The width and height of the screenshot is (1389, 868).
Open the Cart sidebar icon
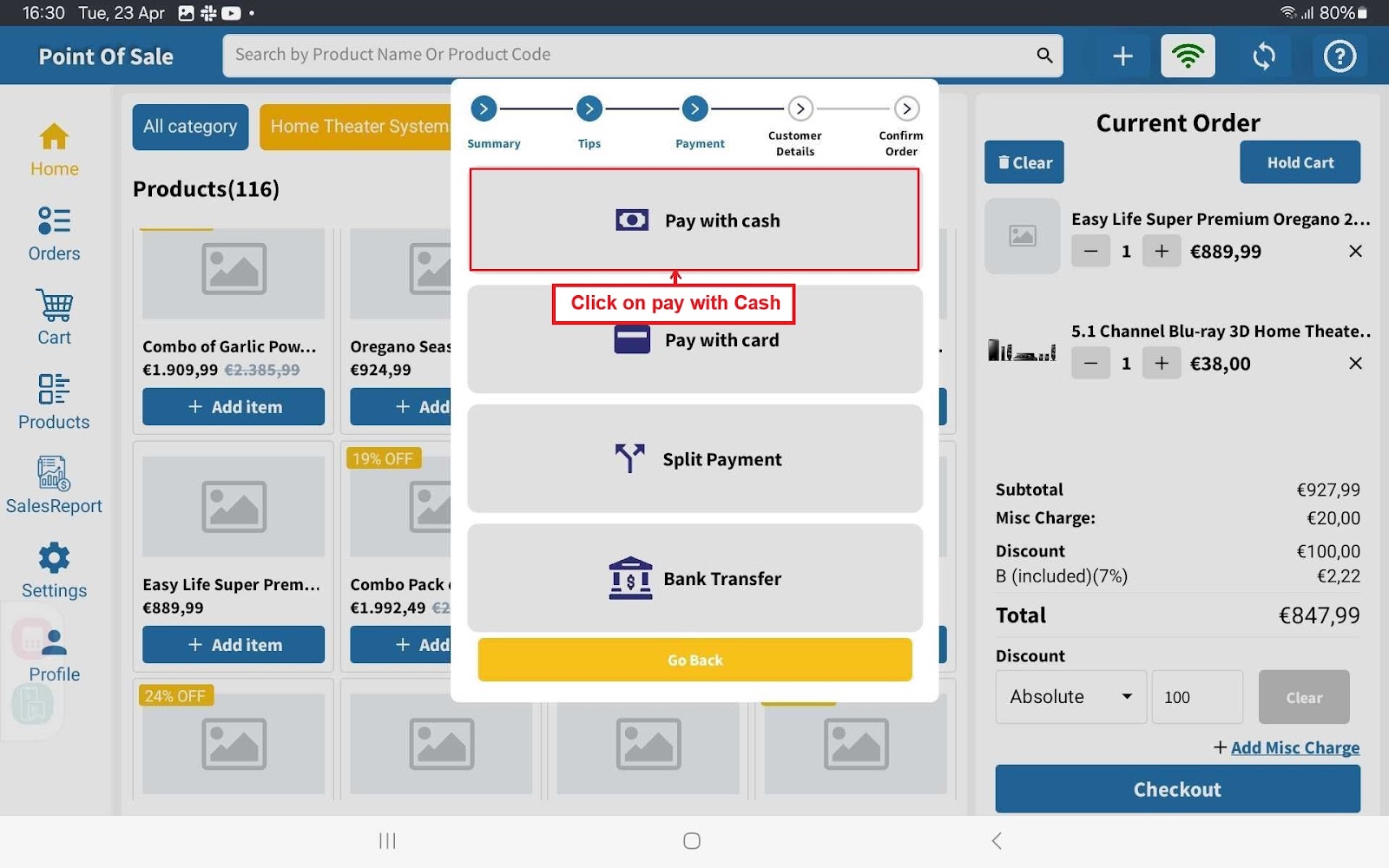[x=54, y=318]
